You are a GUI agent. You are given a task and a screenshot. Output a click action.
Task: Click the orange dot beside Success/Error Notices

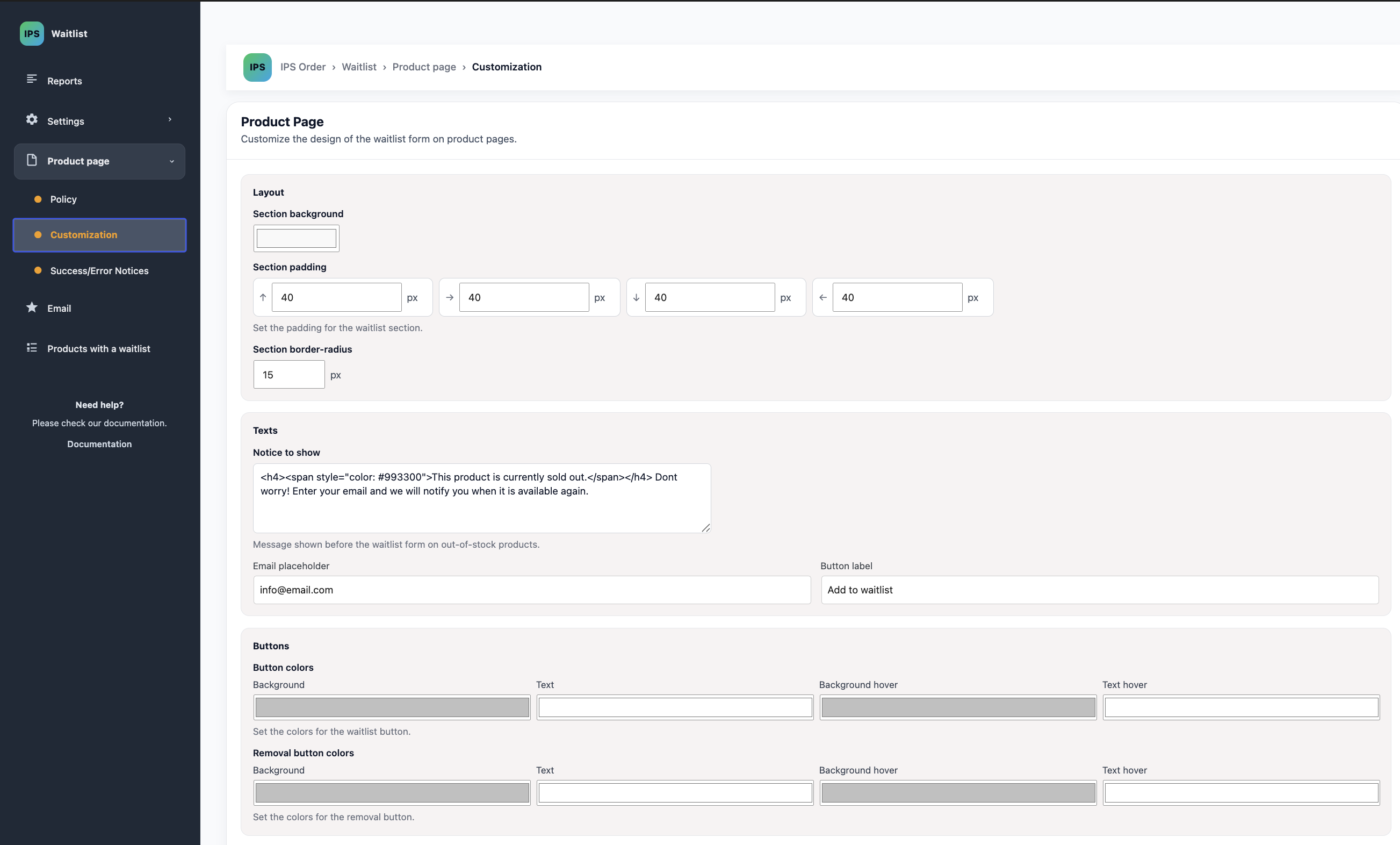click(x=38, y=271)
